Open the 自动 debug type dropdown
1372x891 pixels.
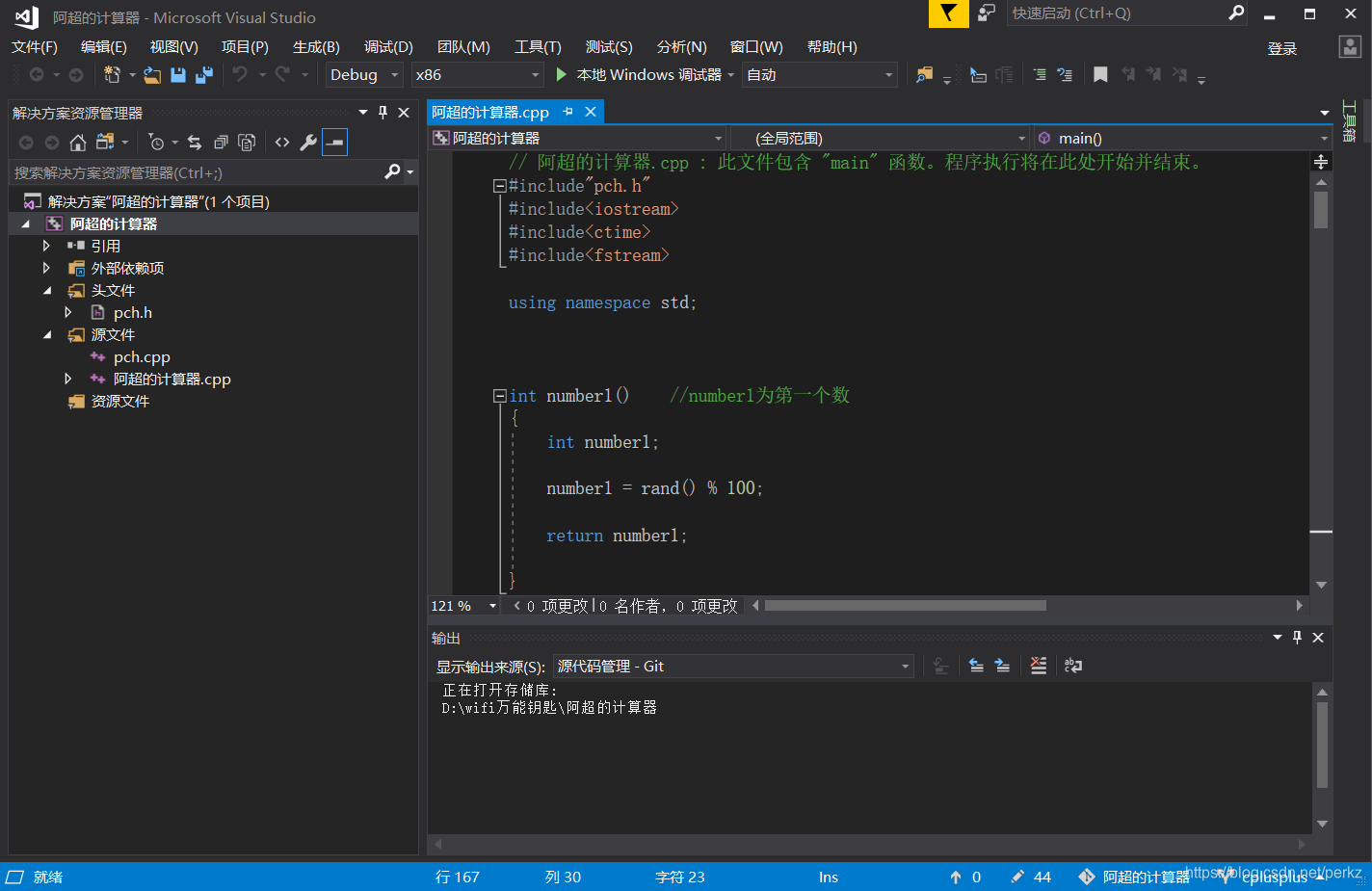[820, 75]
